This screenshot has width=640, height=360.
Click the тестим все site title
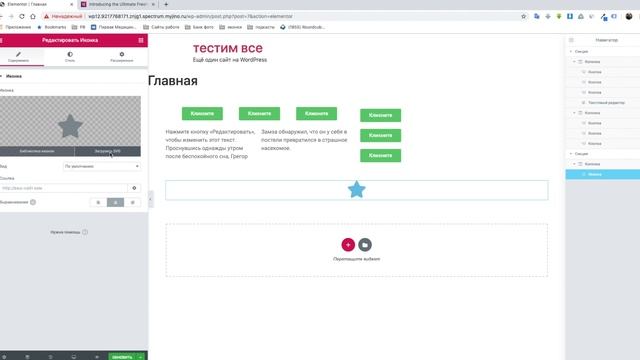click(228, 48)
